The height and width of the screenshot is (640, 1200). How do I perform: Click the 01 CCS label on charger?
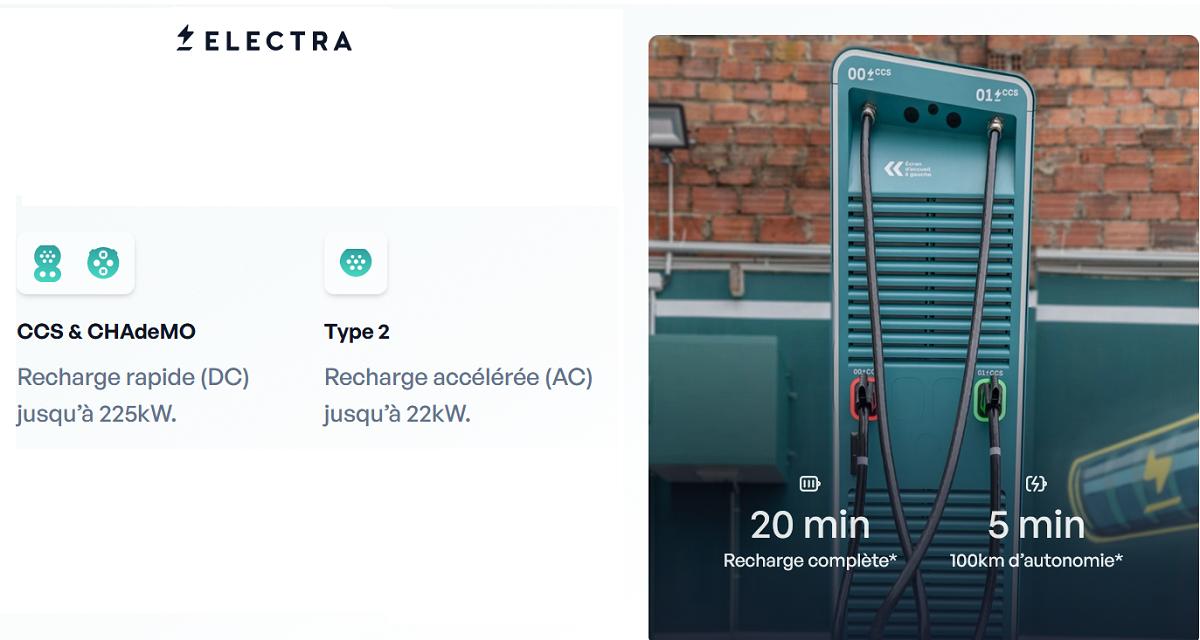click(x=997, y=94)
